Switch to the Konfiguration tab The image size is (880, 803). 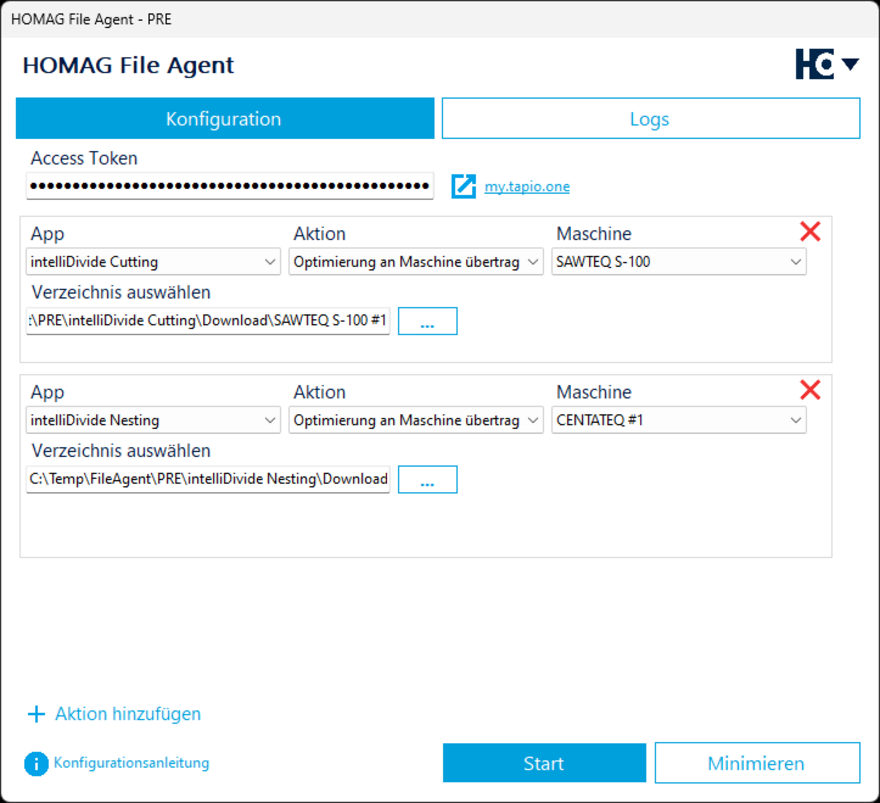pyautogui.click(x=225, y=118)
